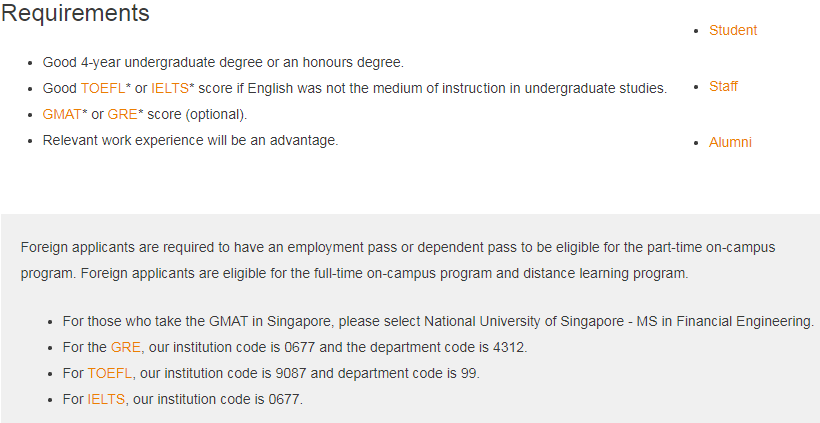The height and width of the screenshot is (423, 820).
Task: Click GRE link next to institution code 0677
Action: 126,347
